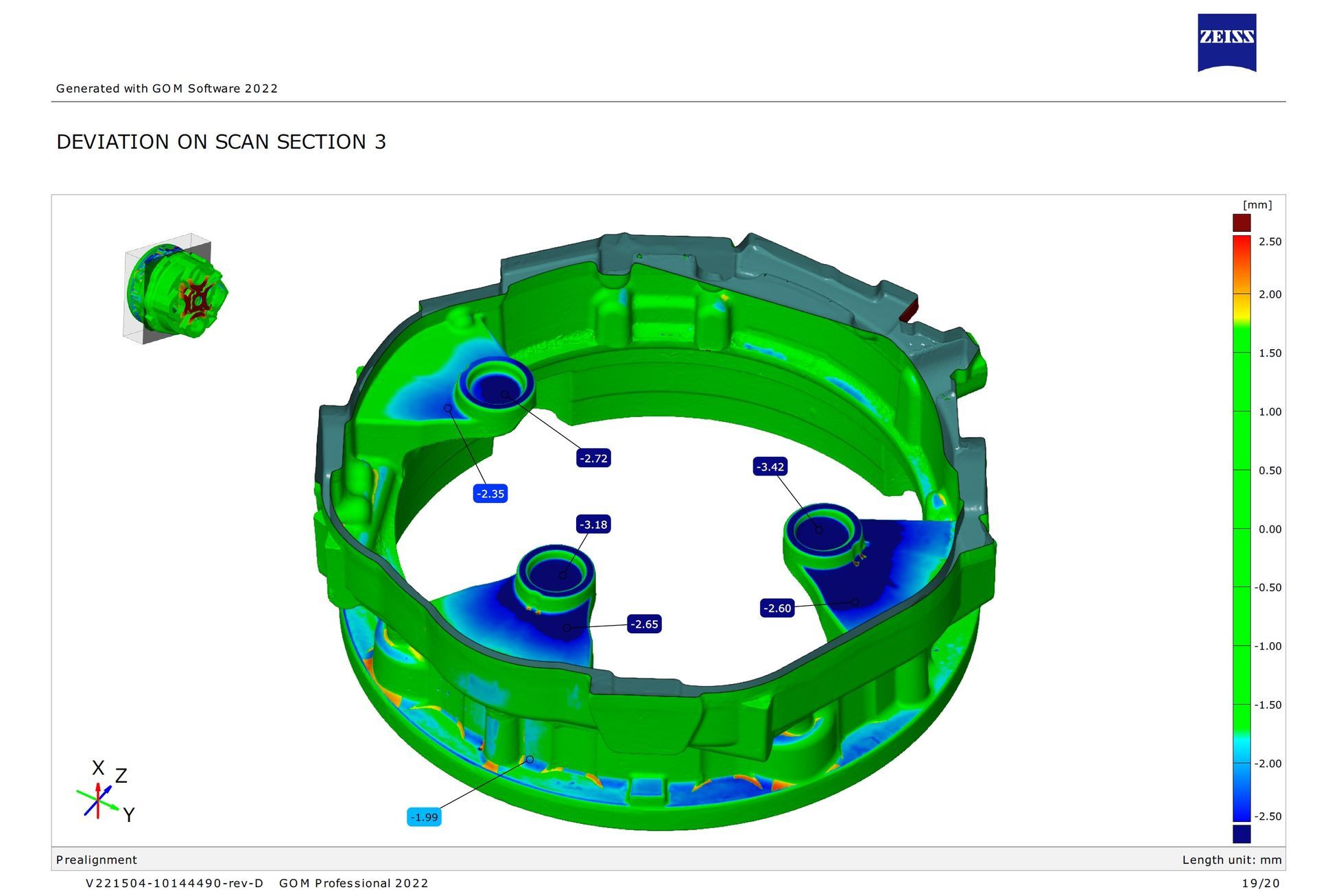Click the dark blue under-range legend swatch
This screenshot has height=896, width=1317.
click(1242, 834)
